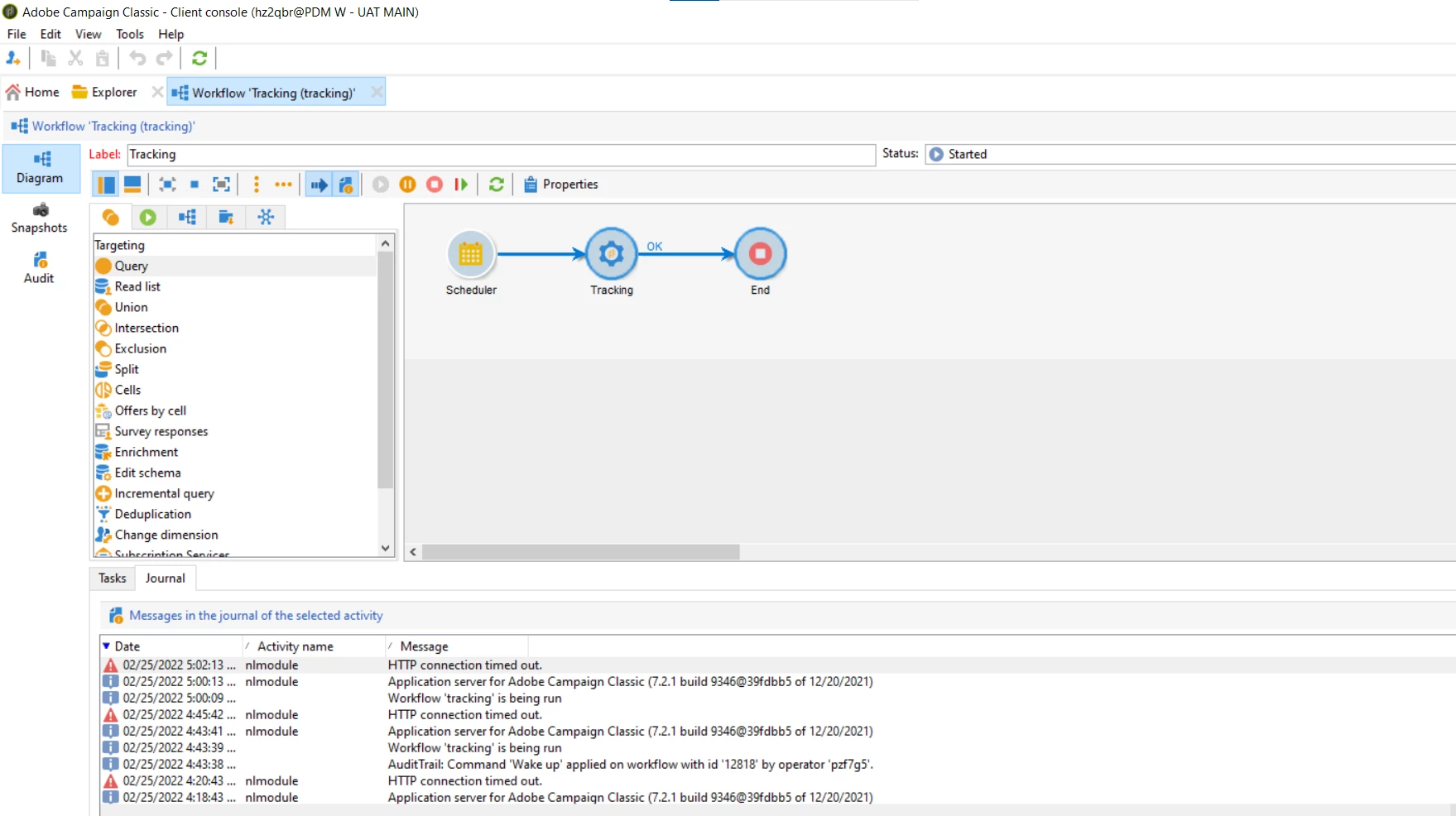Select Change dimension activity

coord(235,535)
